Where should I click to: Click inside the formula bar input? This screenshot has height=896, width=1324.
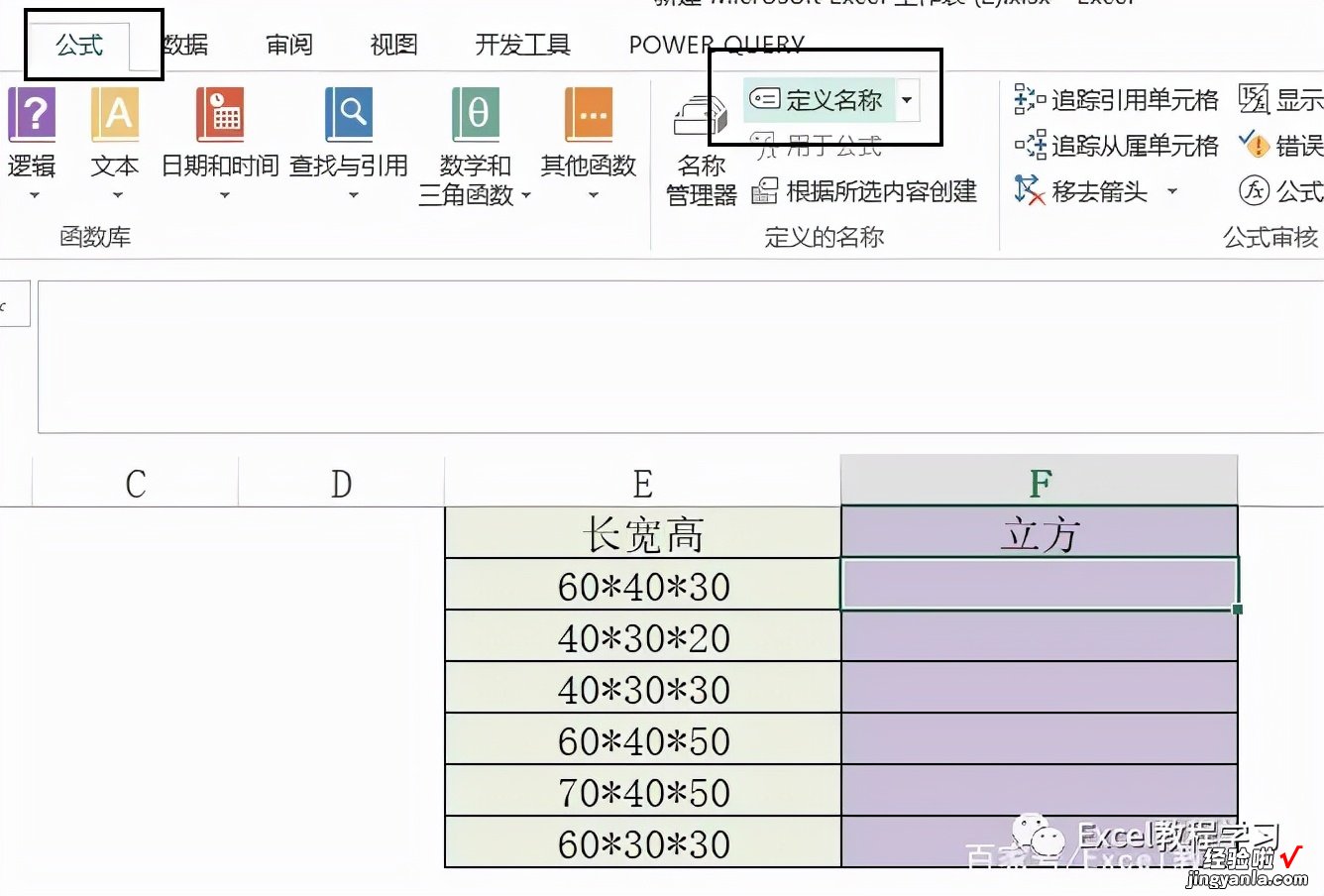680,357
